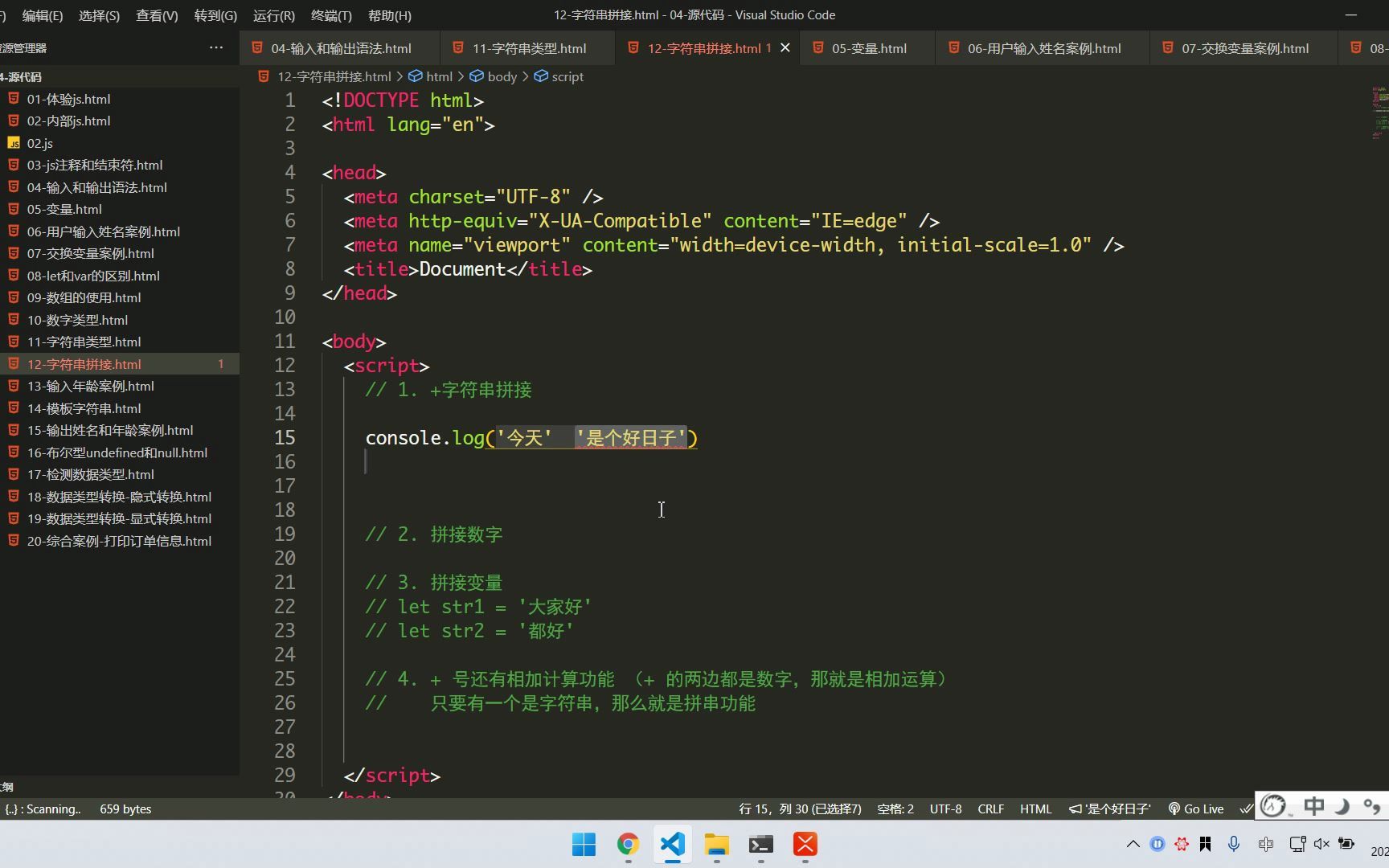Screen dimensions: 1389x868
Task: Click the double checkmark status icon
Action: [x=1246, y=809]
